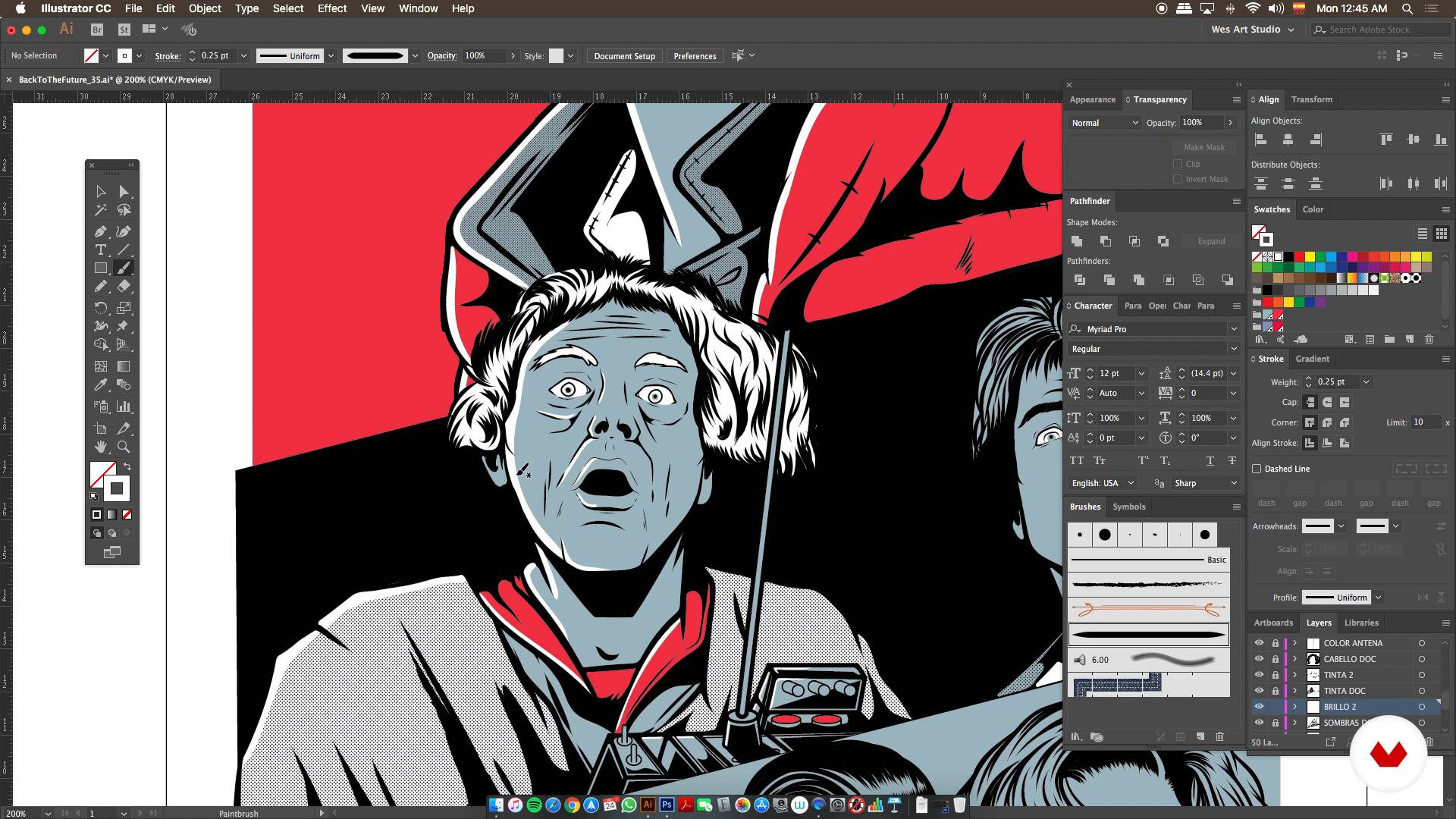Hide the BRILLO 2 layer
Viewport: 1456px width, 819px height.
pyautogui.click(x=1259, y=707)
